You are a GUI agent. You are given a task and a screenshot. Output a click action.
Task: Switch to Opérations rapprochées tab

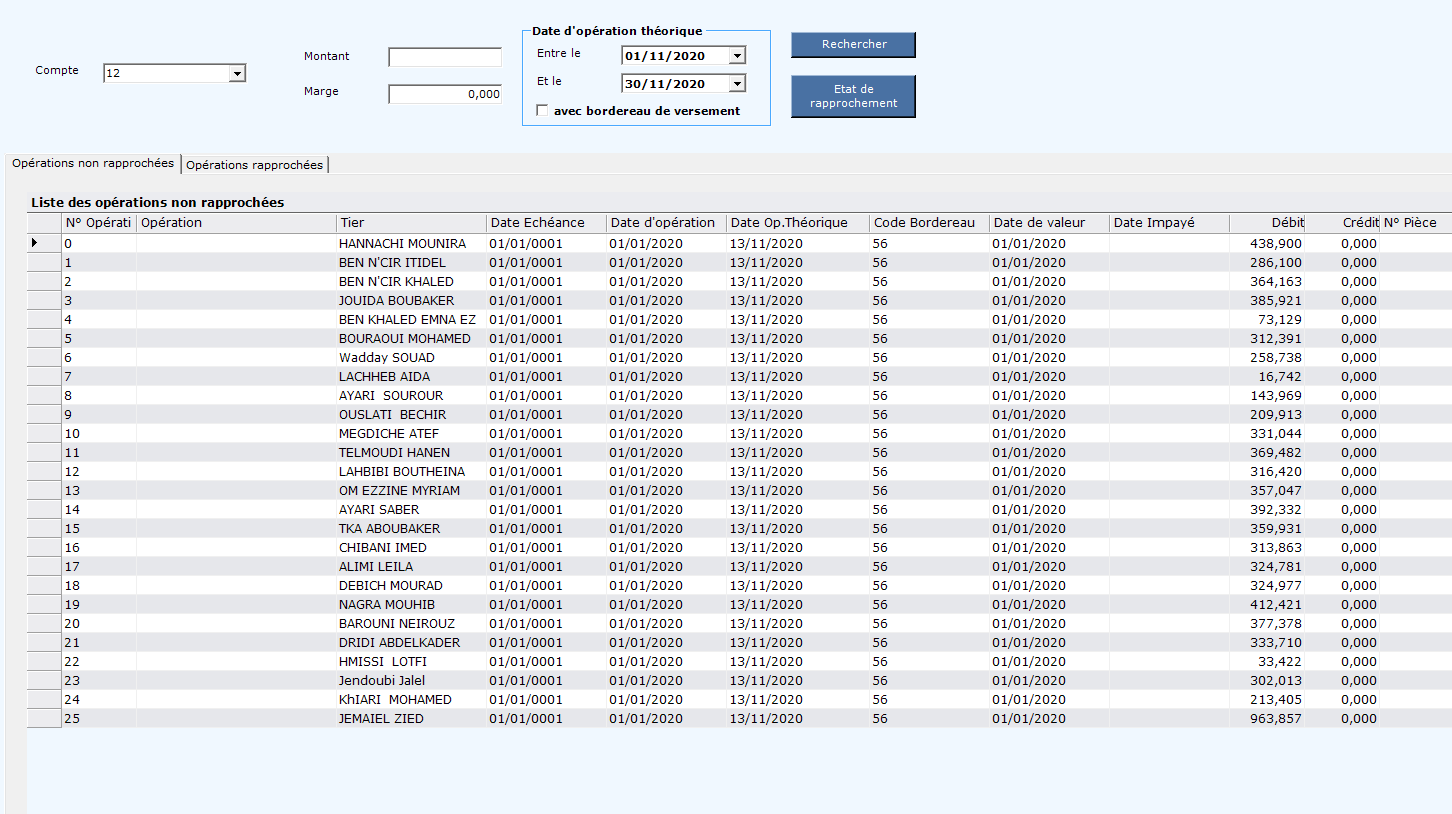point(255,165)
